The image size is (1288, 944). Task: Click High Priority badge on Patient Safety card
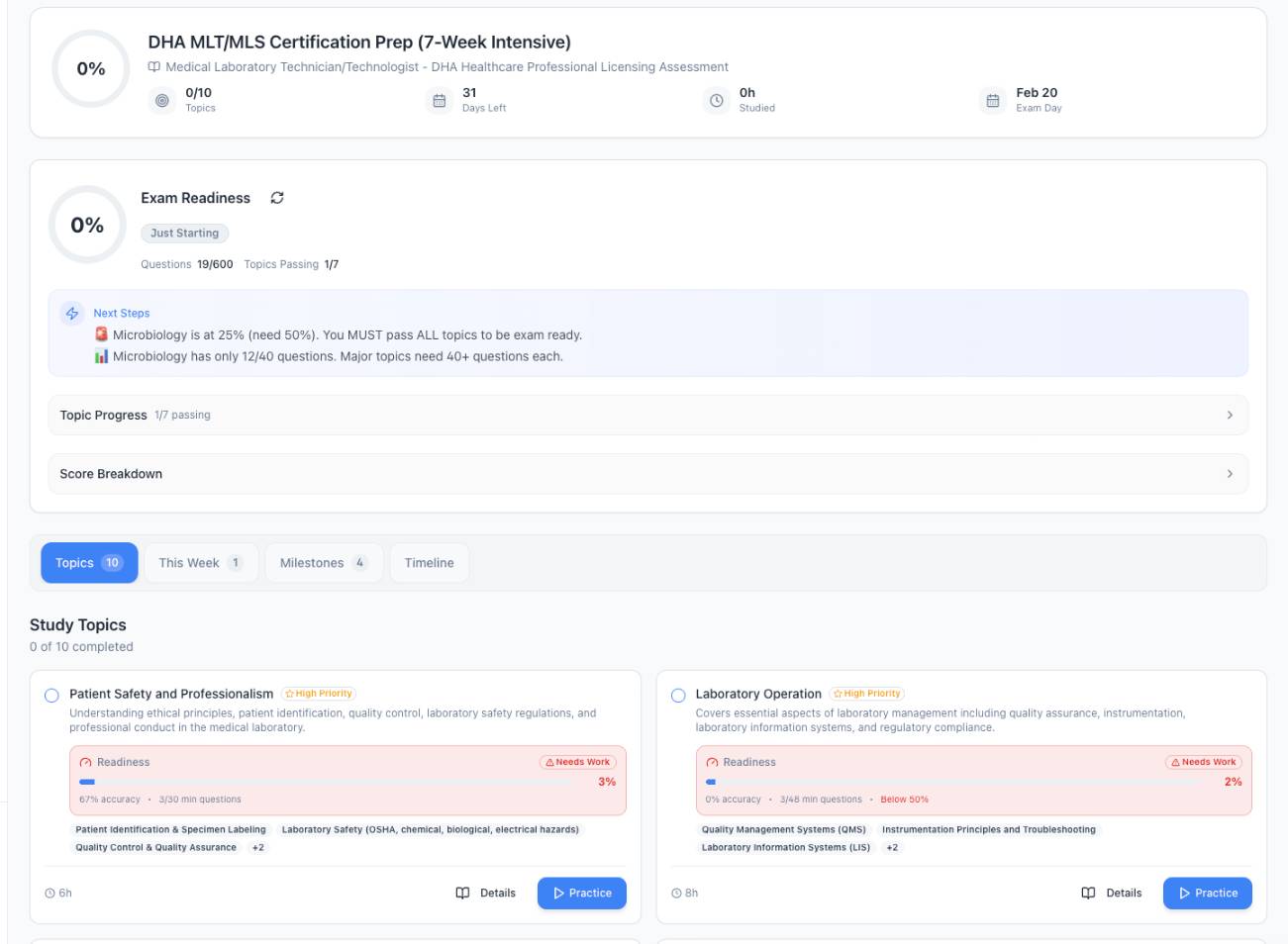(319, 694)
